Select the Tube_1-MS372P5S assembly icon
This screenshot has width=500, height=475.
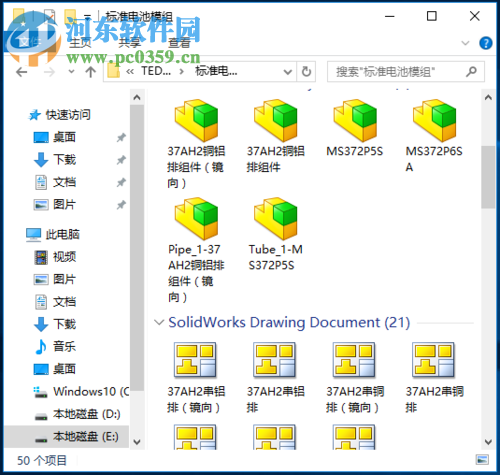point(276,218)
